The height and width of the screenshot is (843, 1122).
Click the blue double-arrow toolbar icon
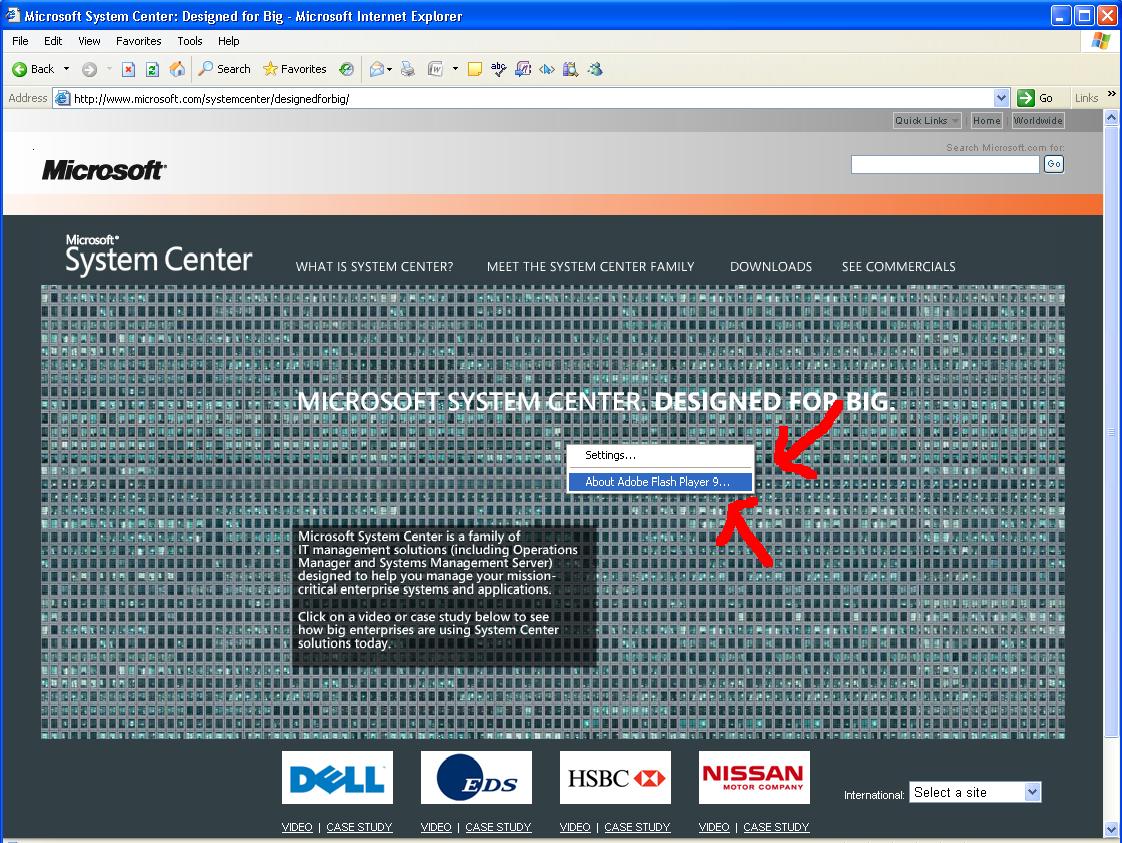(547, 69)
